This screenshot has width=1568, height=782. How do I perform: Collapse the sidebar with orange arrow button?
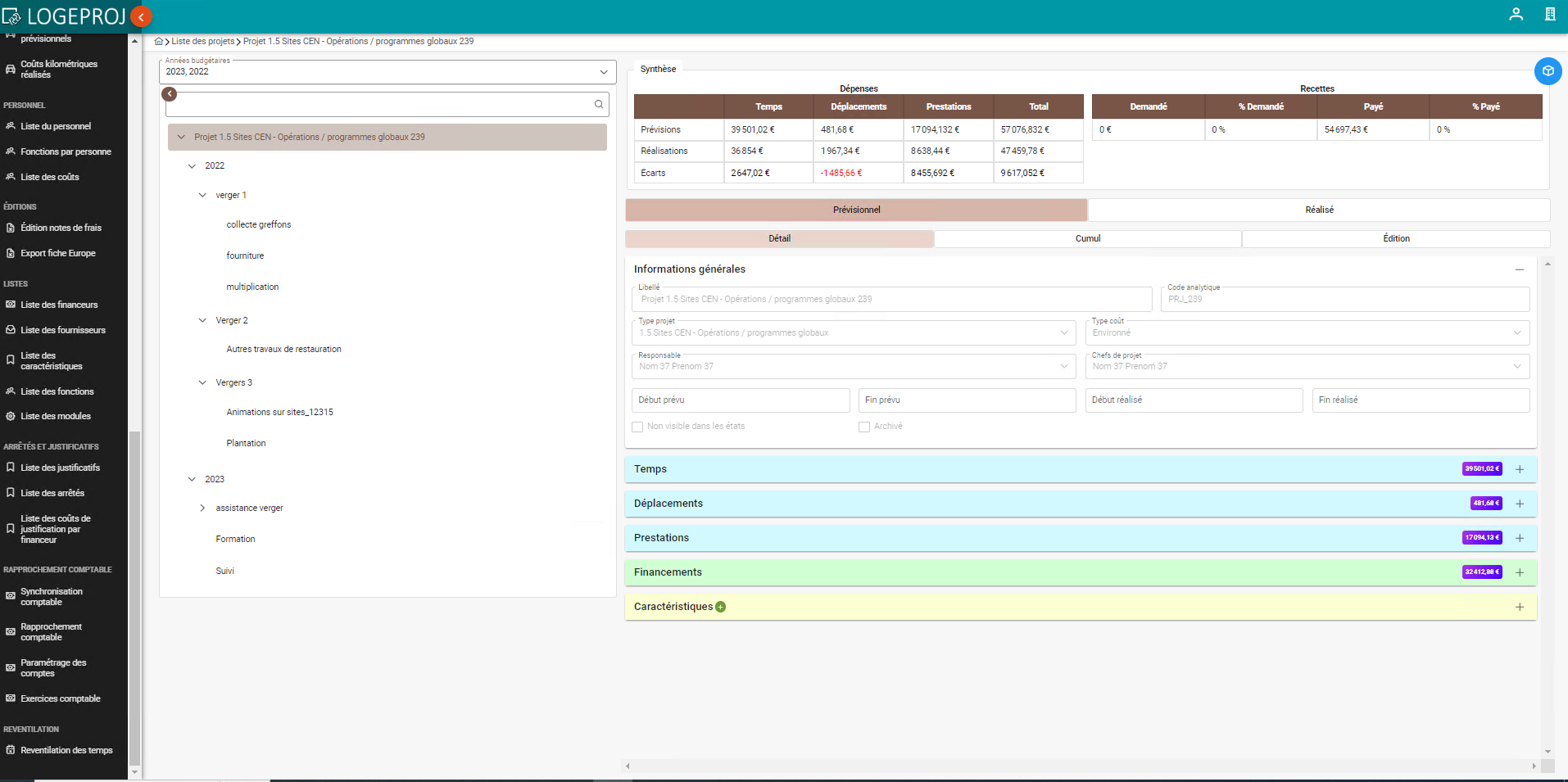coord(141,16)
